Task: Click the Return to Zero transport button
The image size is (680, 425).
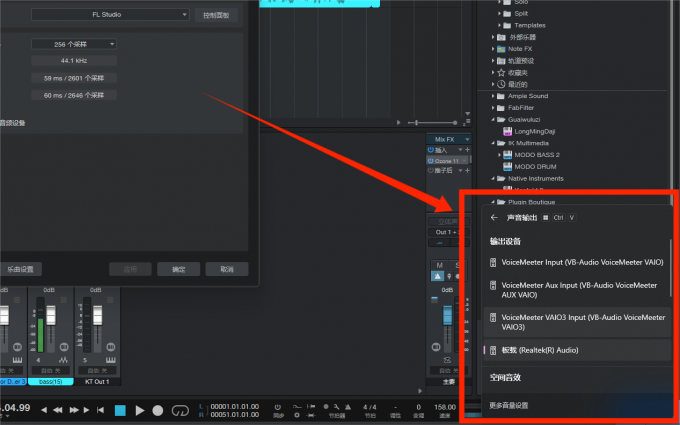Action: 100,410
